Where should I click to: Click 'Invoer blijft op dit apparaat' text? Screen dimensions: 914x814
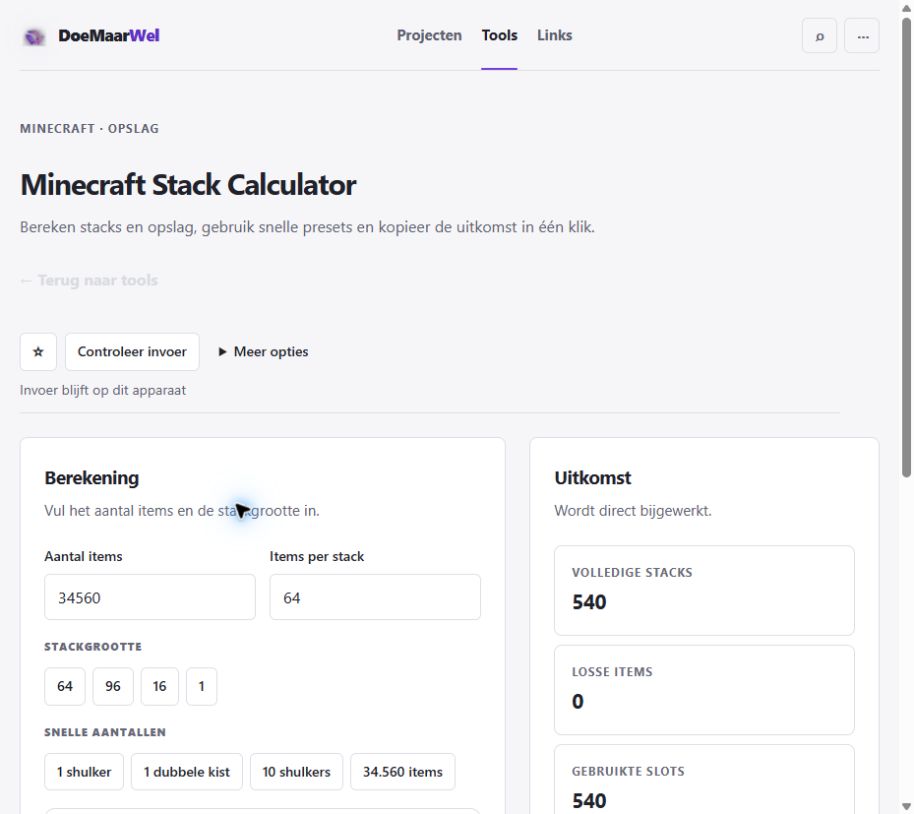point(103,390)
